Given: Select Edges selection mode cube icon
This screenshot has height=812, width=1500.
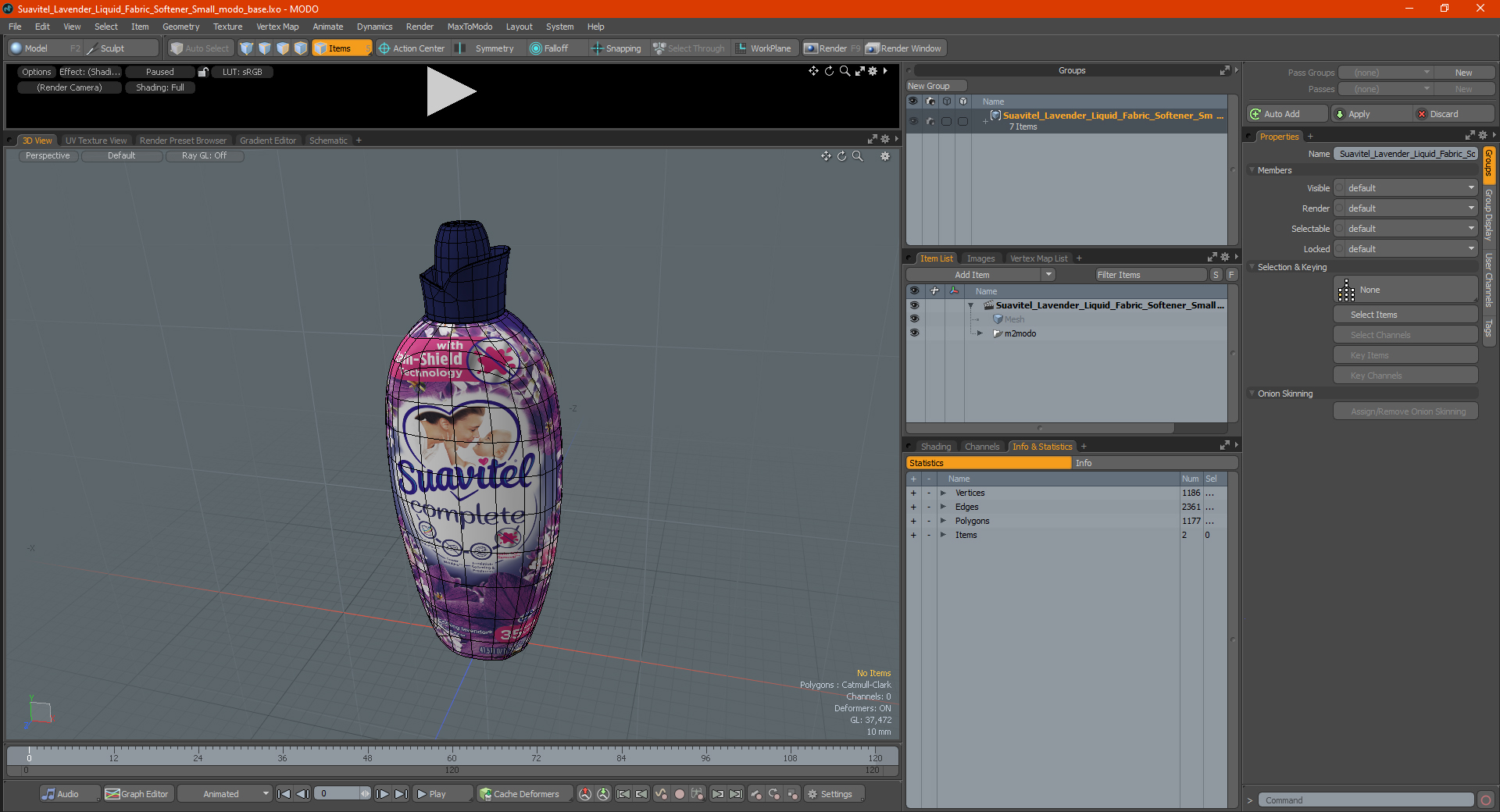Looking at the screenshot, I should tap(265, 48).
